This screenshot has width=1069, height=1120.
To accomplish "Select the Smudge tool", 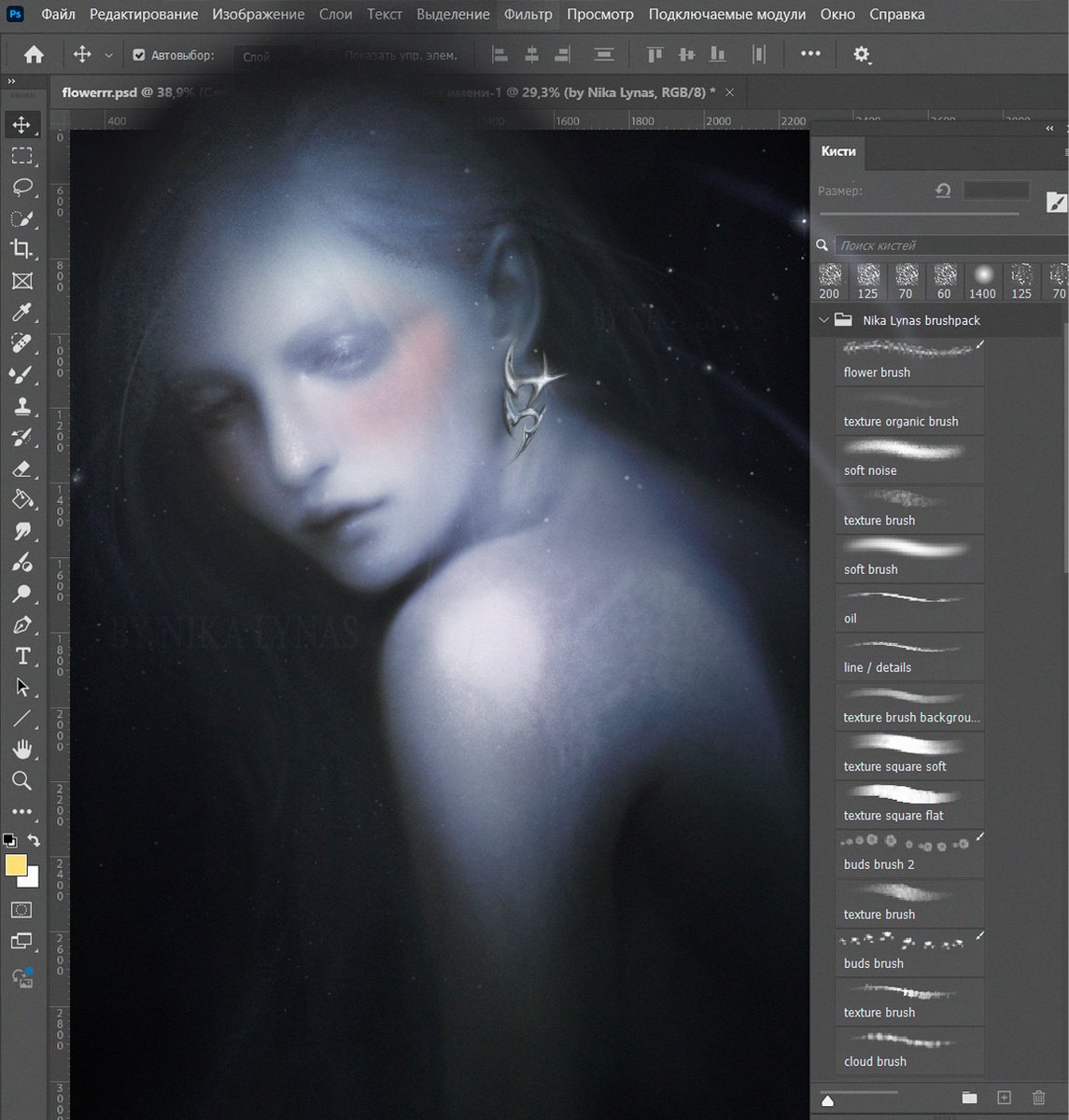I will coord(21,531).
